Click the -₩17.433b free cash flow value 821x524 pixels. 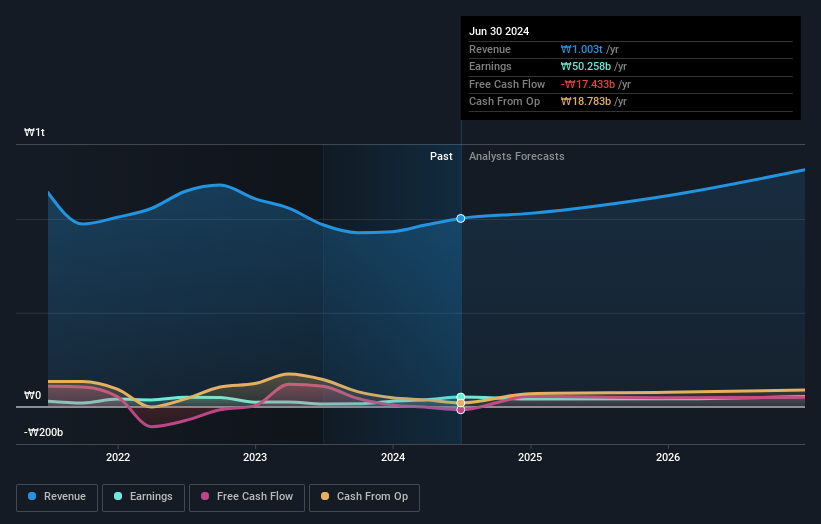(587, 84)
